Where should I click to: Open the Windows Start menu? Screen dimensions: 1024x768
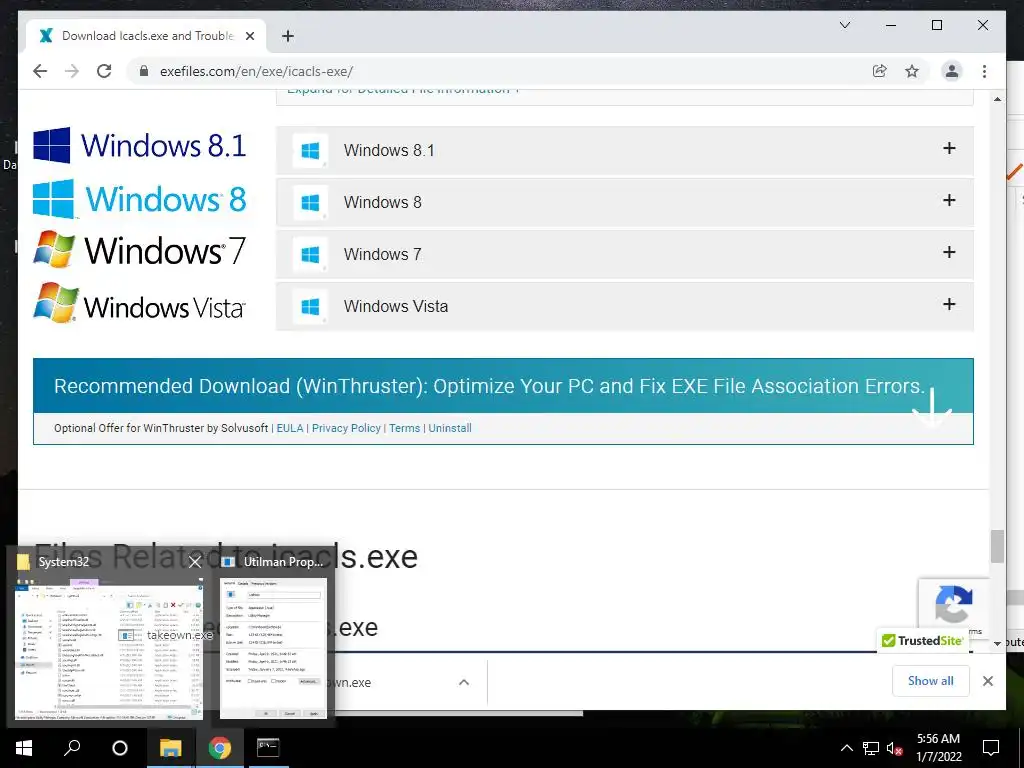tap(24, 748)
